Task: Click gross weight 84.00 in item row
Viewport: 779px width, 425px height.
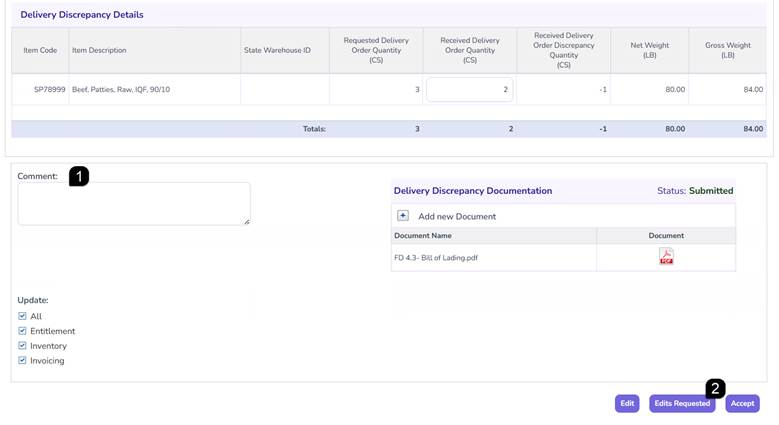Action: click(753, 89)
